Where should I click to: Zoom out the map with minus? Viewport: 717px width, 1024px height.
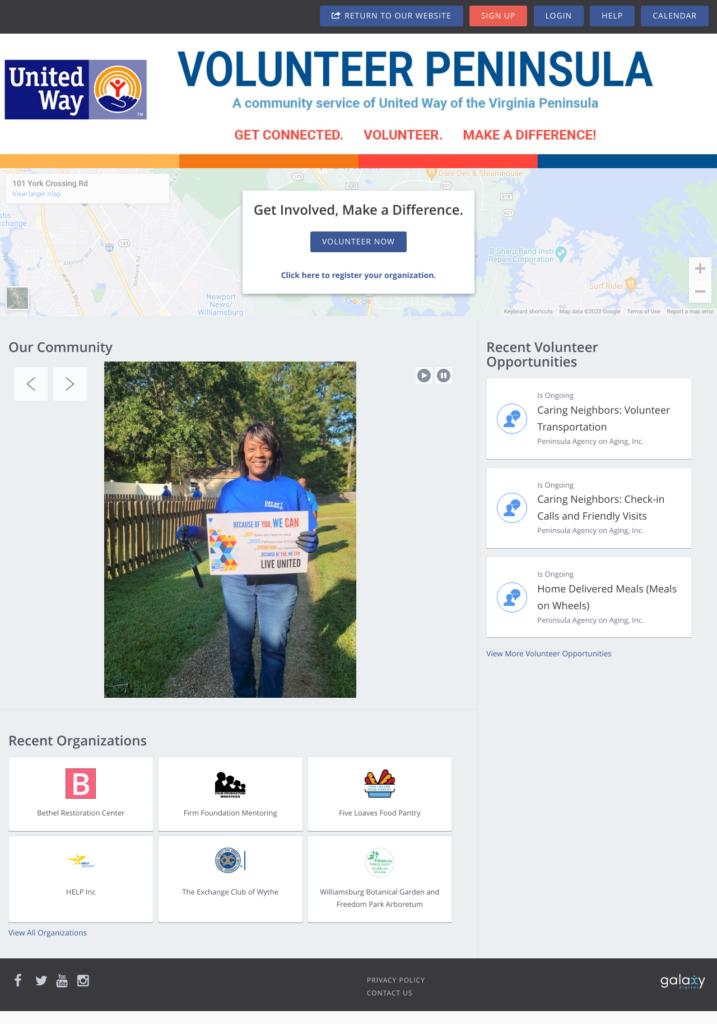coord(699,291)
